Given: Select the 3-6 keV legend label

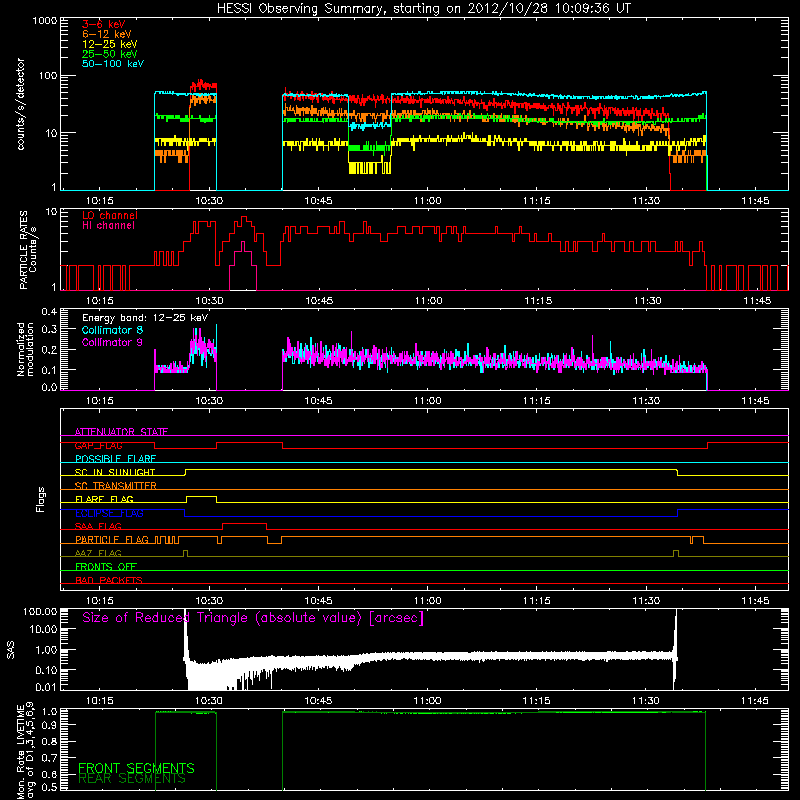Looking at the screenshot, I should click(x=103, y=24).
